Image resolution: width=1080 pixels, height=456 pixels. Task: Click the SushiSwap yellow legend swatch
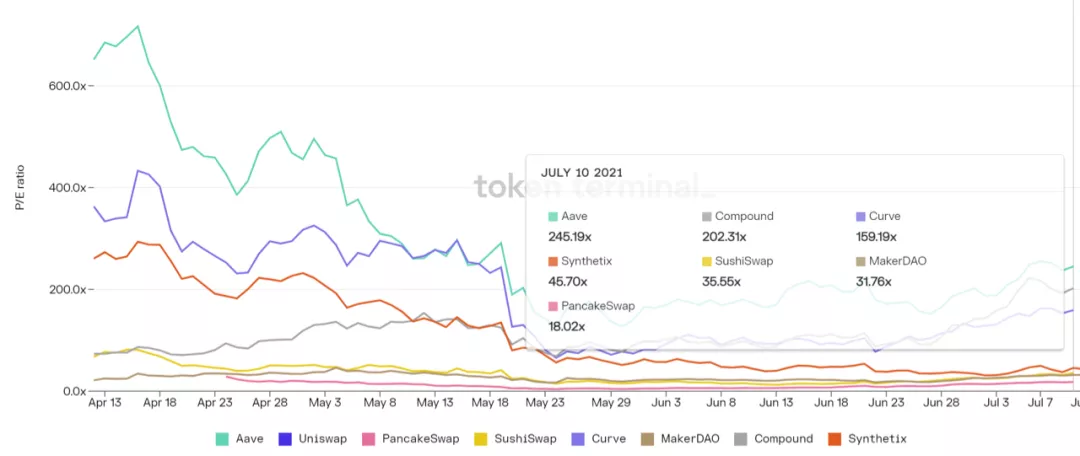(481, 438)
